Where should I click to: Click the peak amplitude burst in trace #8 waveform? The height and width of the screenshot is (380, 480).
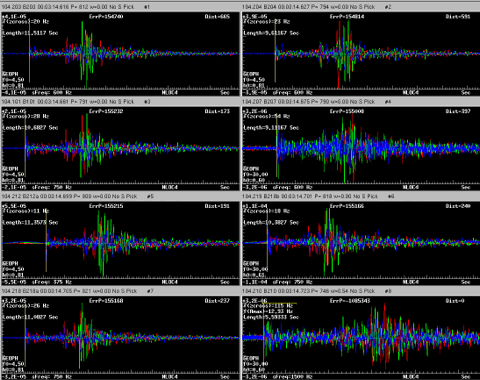(380, 337)
